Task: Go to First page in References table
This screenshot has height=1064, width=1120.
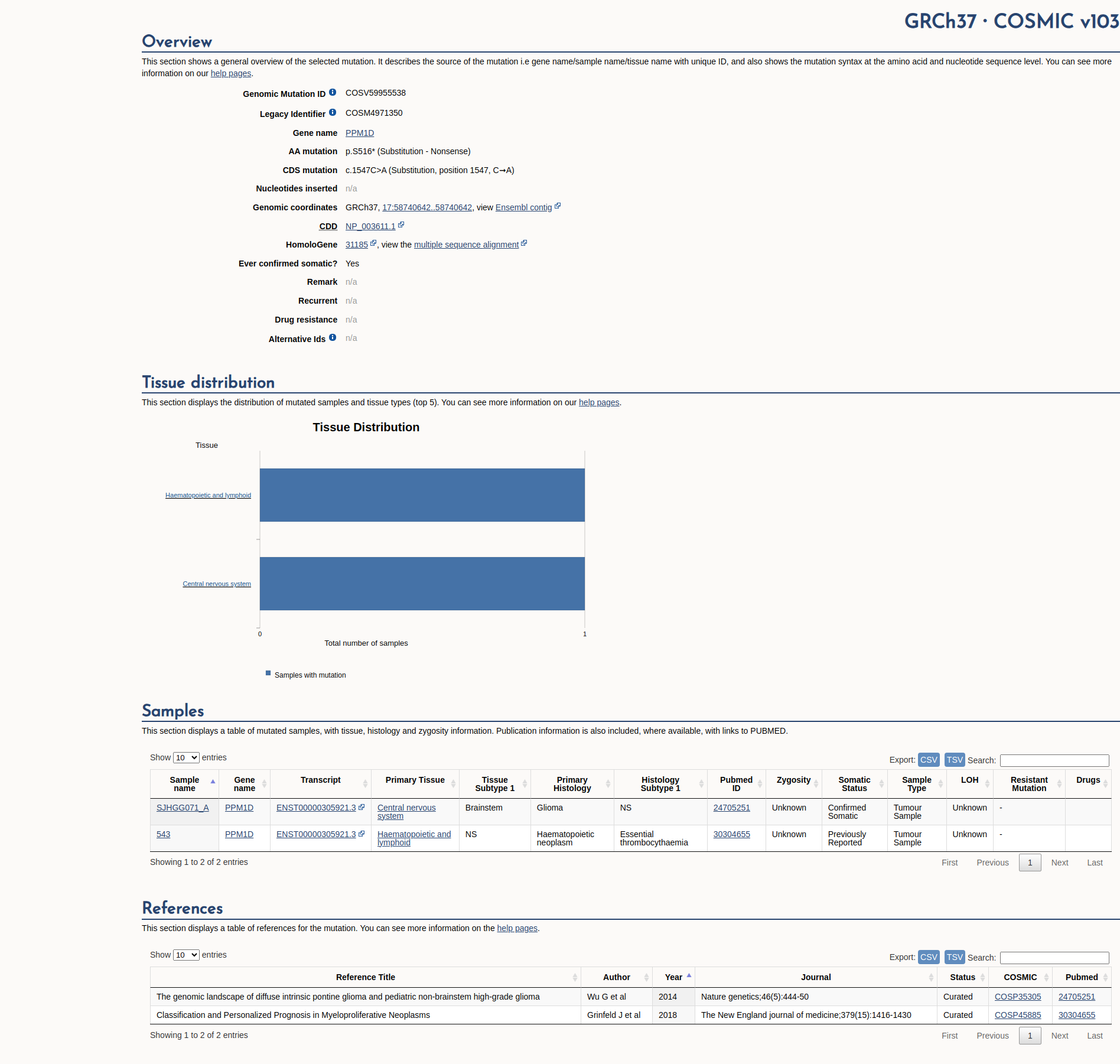Action: [x=949, y=1036]
